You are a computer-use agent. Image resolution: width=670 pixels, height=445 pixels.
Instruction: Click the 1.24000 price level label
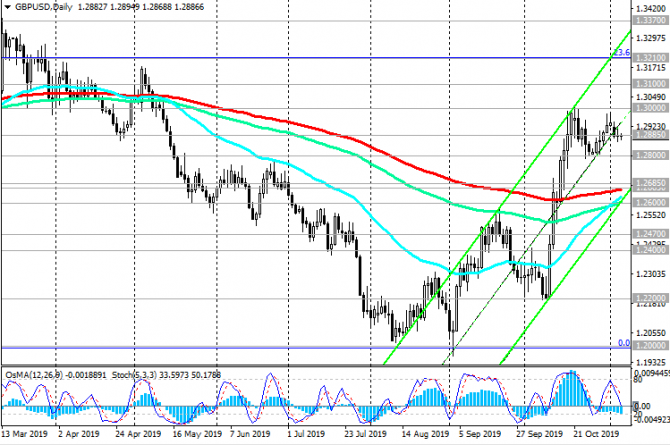click(650, 250)
